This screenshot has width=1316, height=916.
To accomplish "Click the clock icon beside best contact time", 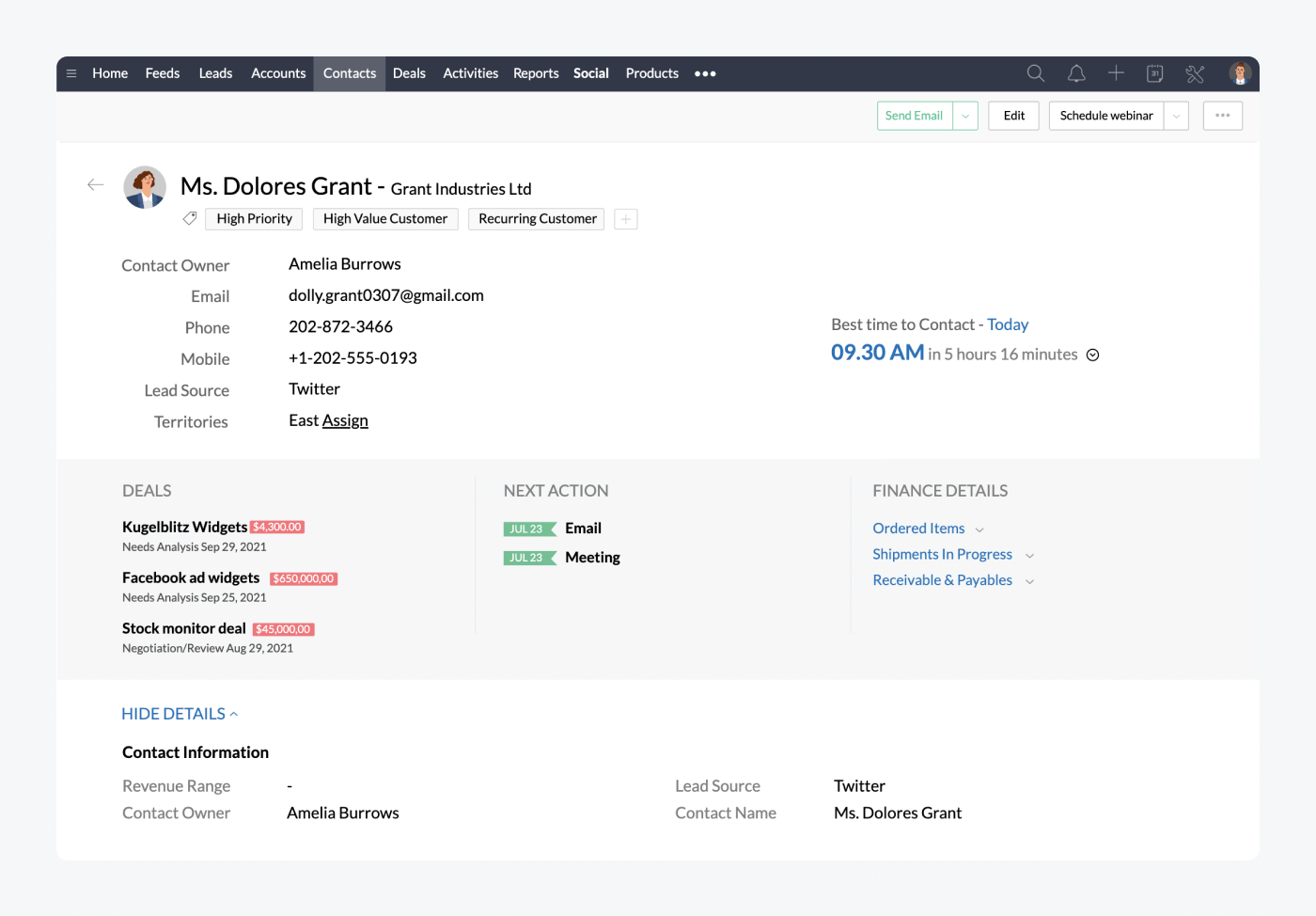I will tap(1092, 355).
